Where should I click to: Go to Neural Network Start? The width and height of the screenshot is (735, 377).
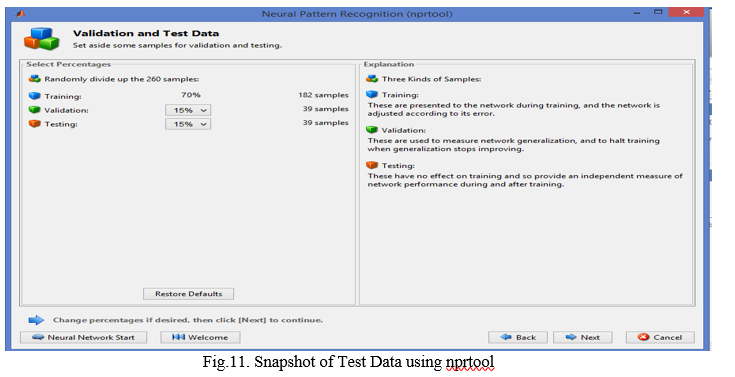point(83,337)
